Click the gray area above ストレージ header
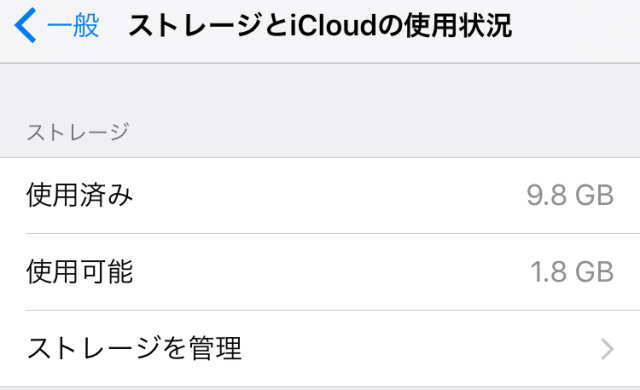The image size is (640, 390). tap(320, 88)
